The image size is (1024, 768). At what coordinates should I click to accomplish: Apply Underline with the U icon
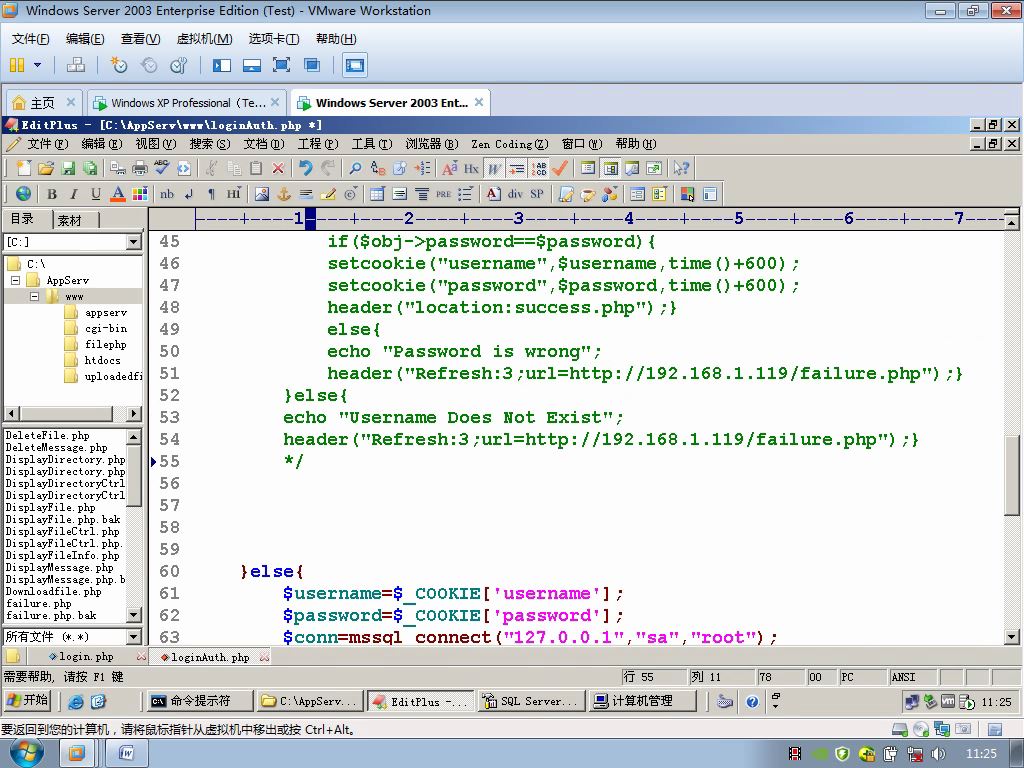coord(96,193)
